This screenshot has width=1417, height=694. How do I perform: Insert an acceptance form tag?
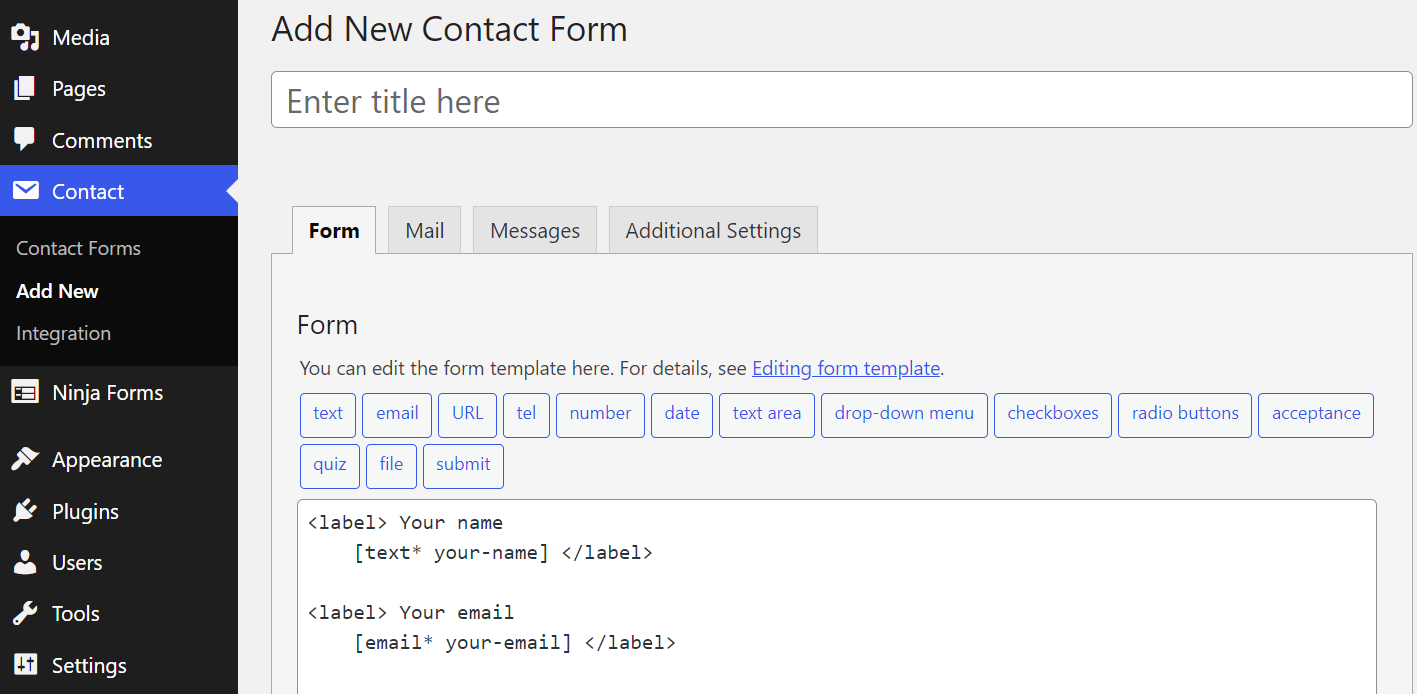click(x=1315, y=415)
